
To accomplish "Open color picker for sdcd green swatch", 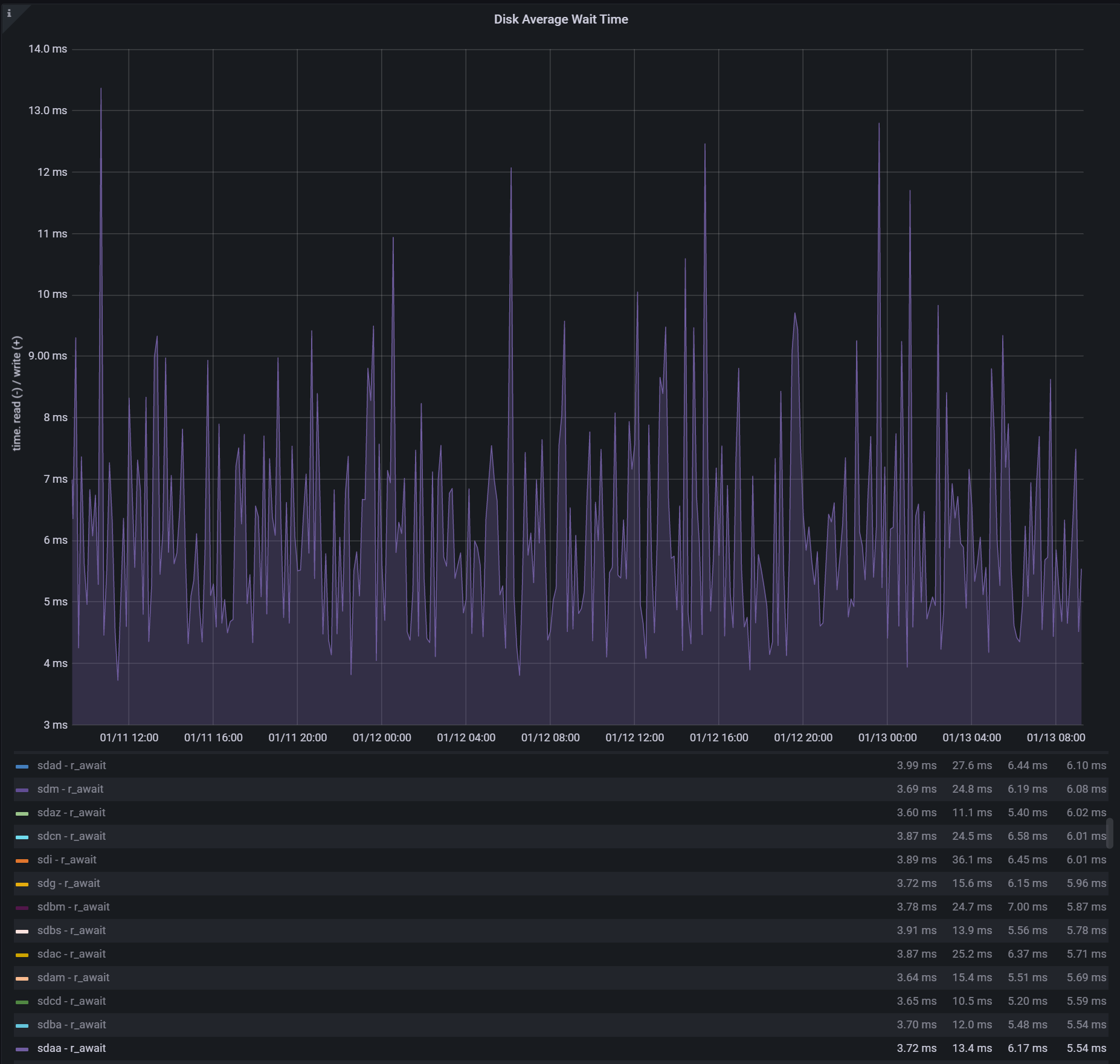I will click(22, 1002).
